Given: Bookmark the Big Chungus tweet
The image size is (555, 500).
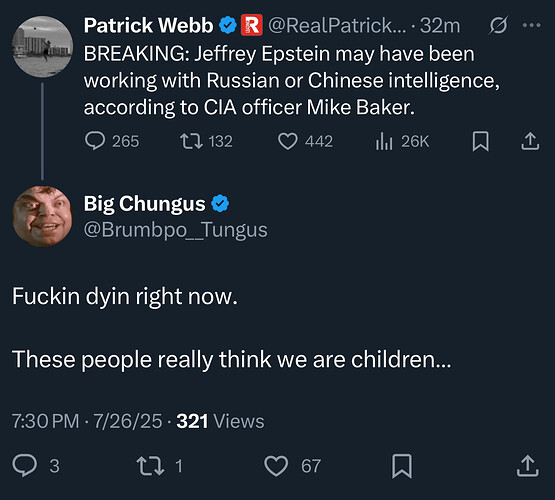Looking at the screenshot, I should click(x=402, y=466).
